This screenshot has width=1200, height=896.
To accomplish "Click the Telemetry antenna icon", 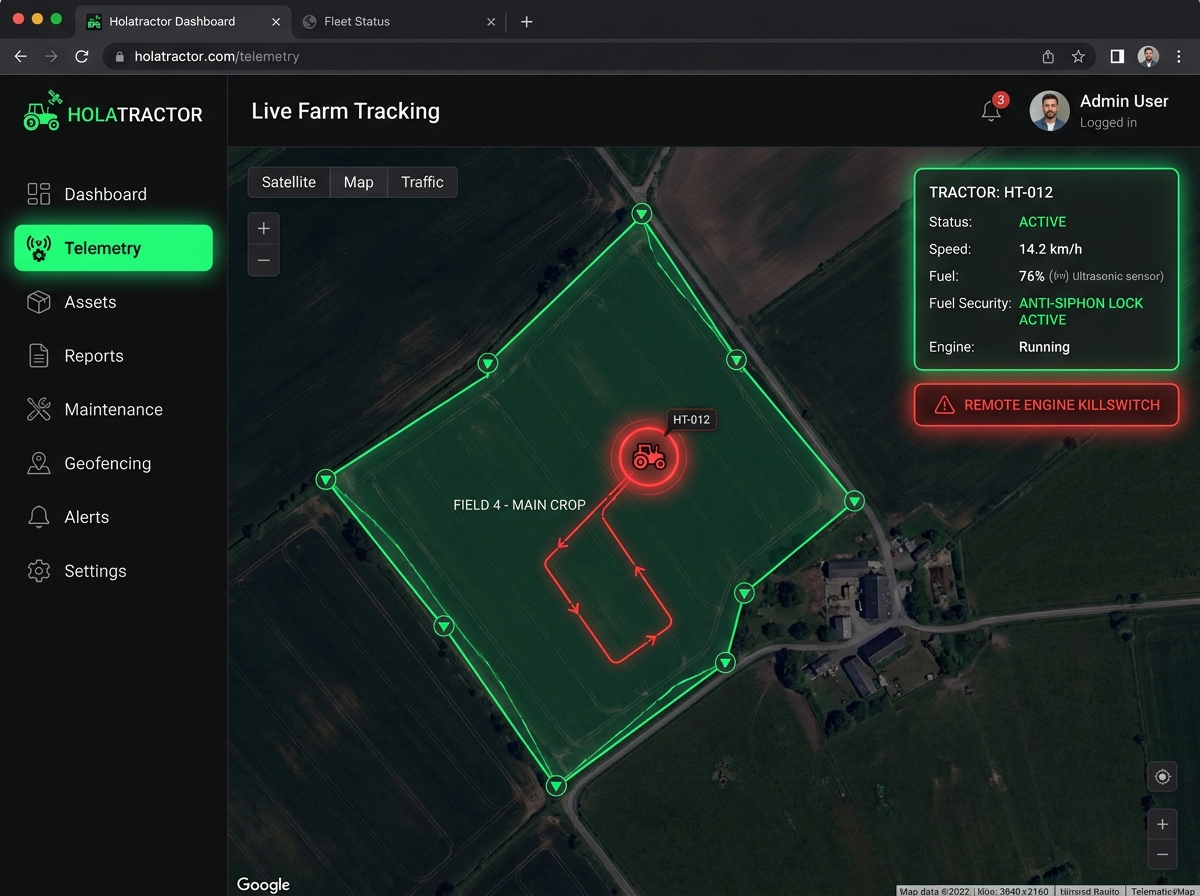I will pyautogui.click(x=39, y=248).
